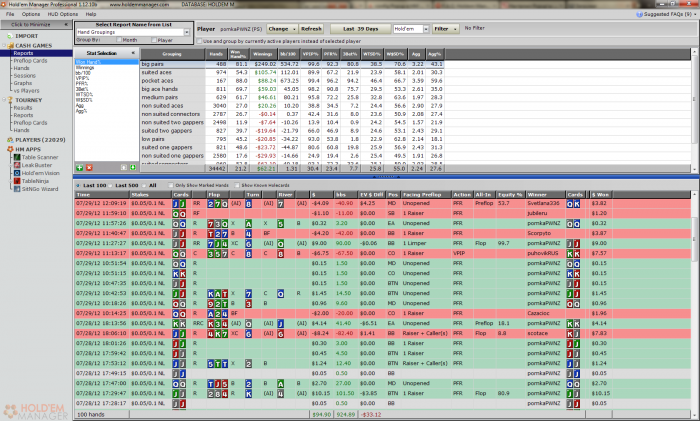Launch Leak Buster from HM Apps
Image resolution: width=700 pixels, height=421 pixels.
tap(17, 165)
